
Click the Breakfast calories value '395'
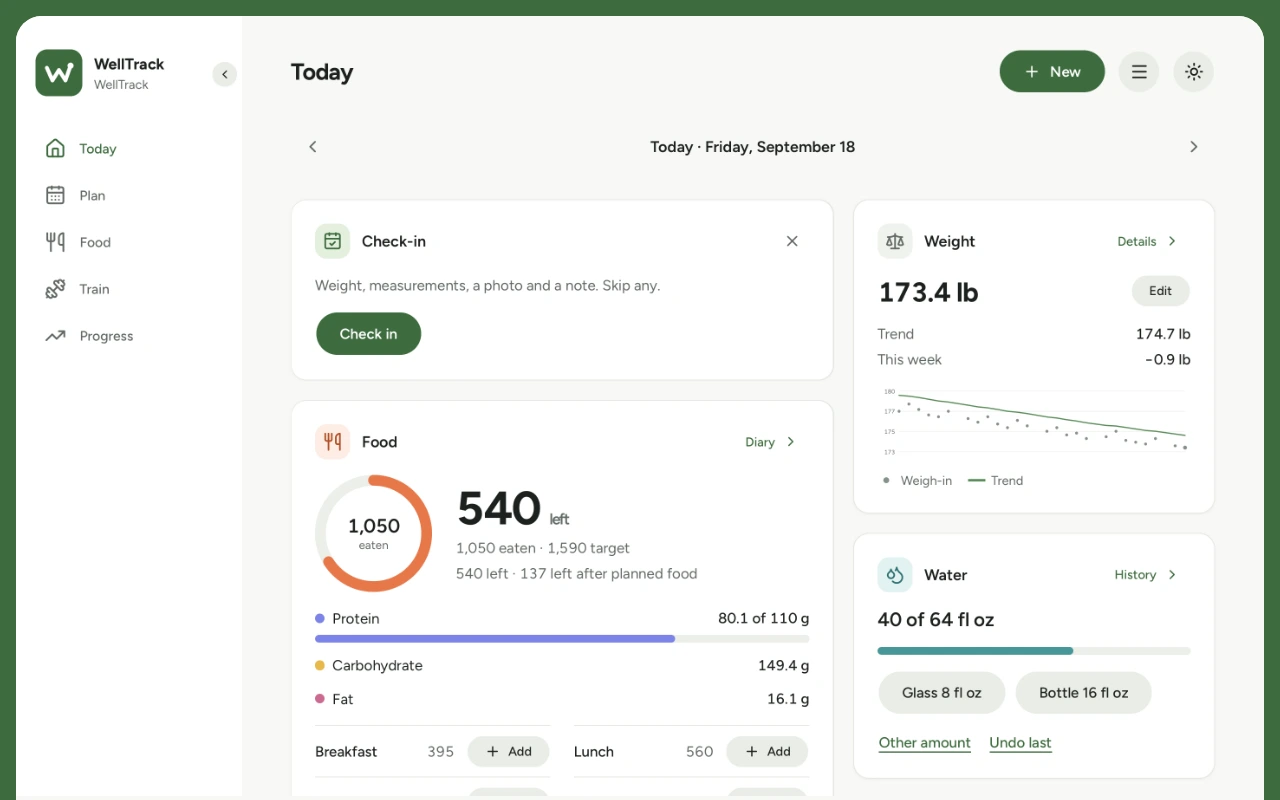tap(440, 752)
